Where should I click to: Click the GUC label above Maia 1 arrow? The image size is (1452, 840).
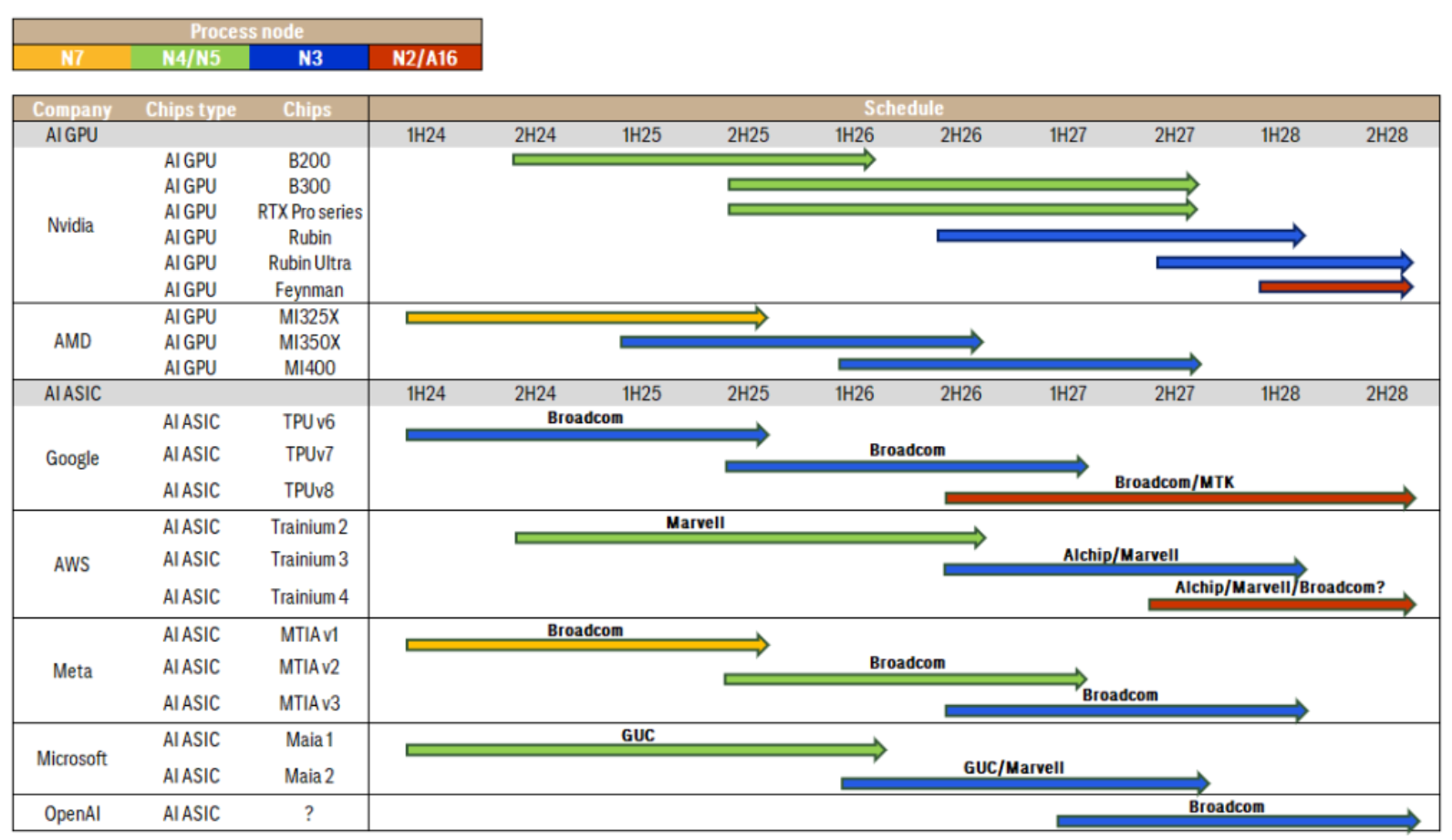pyautogui.click(x=638, y=735)
